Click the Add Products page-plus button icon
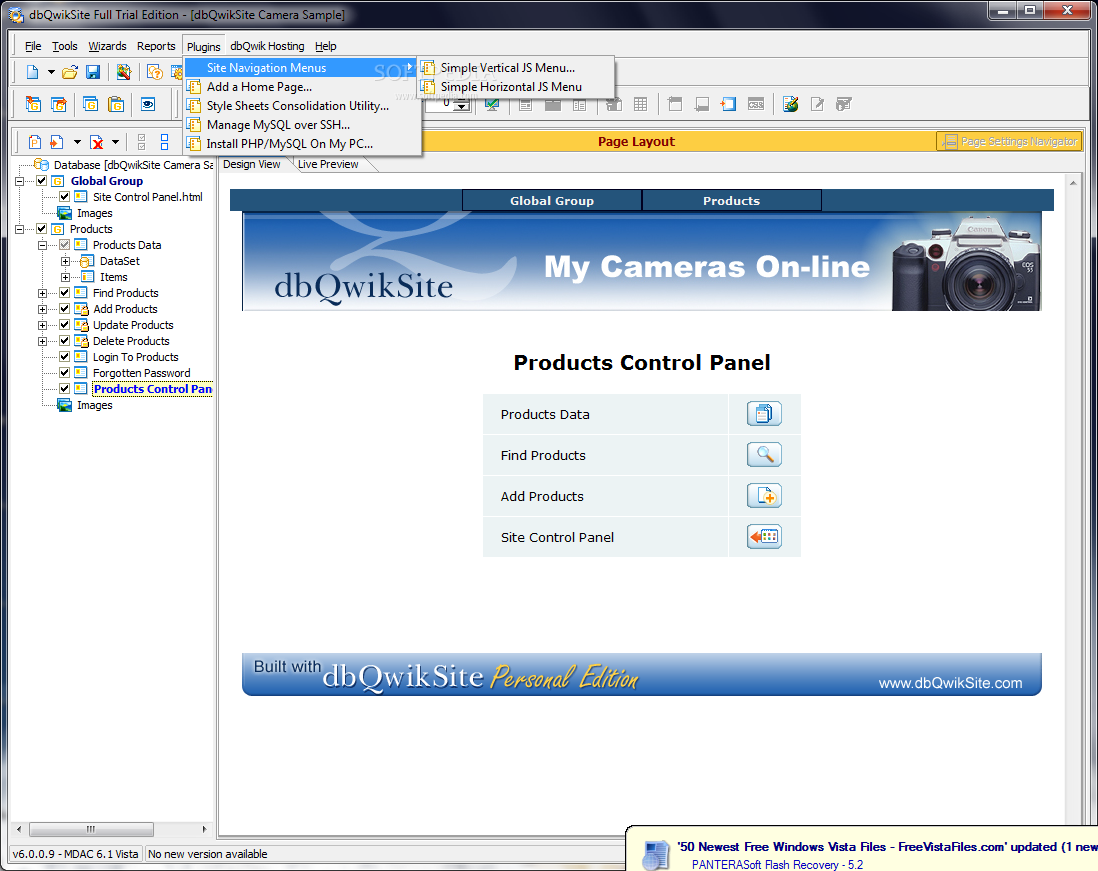 point(764,496)
